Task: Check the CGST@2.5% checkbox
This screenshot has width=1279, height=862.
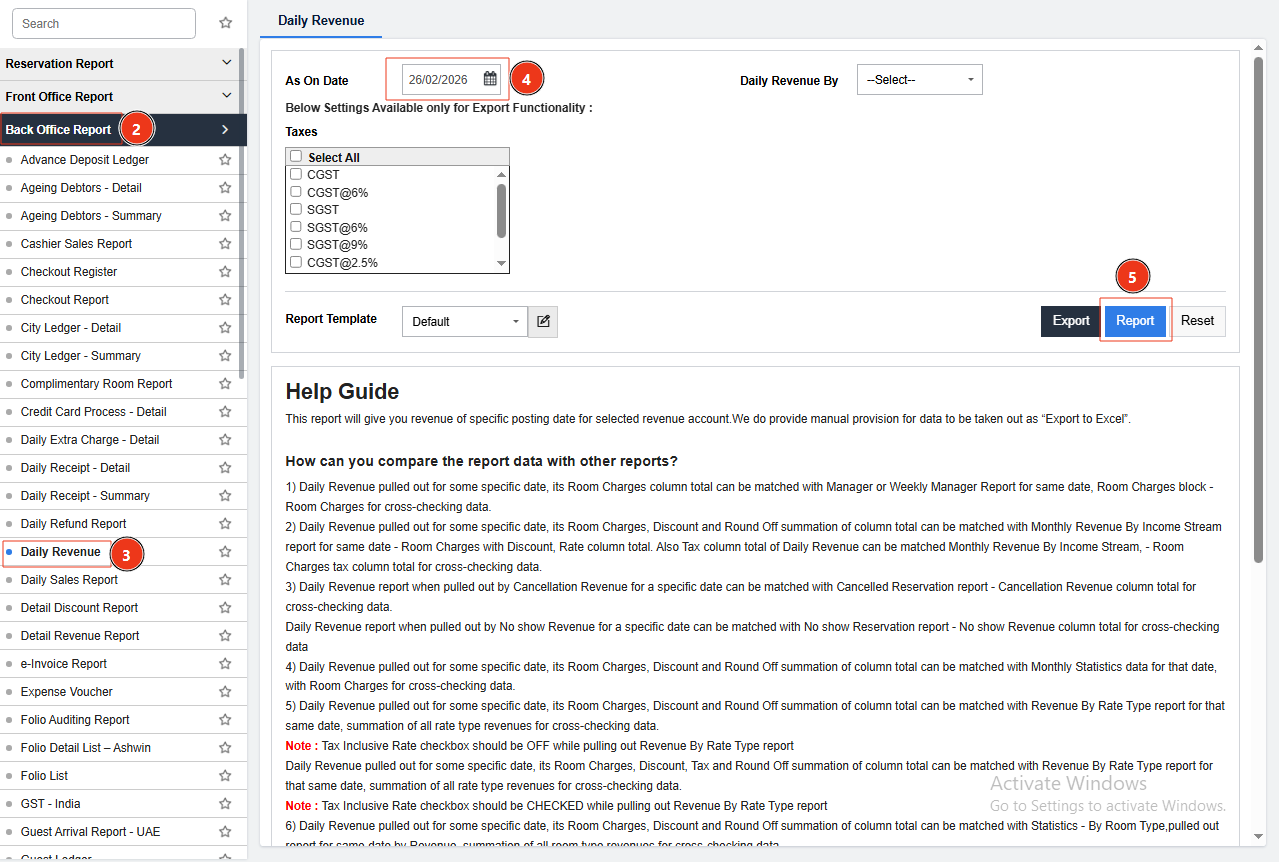Action: click(x=296, y=262)
